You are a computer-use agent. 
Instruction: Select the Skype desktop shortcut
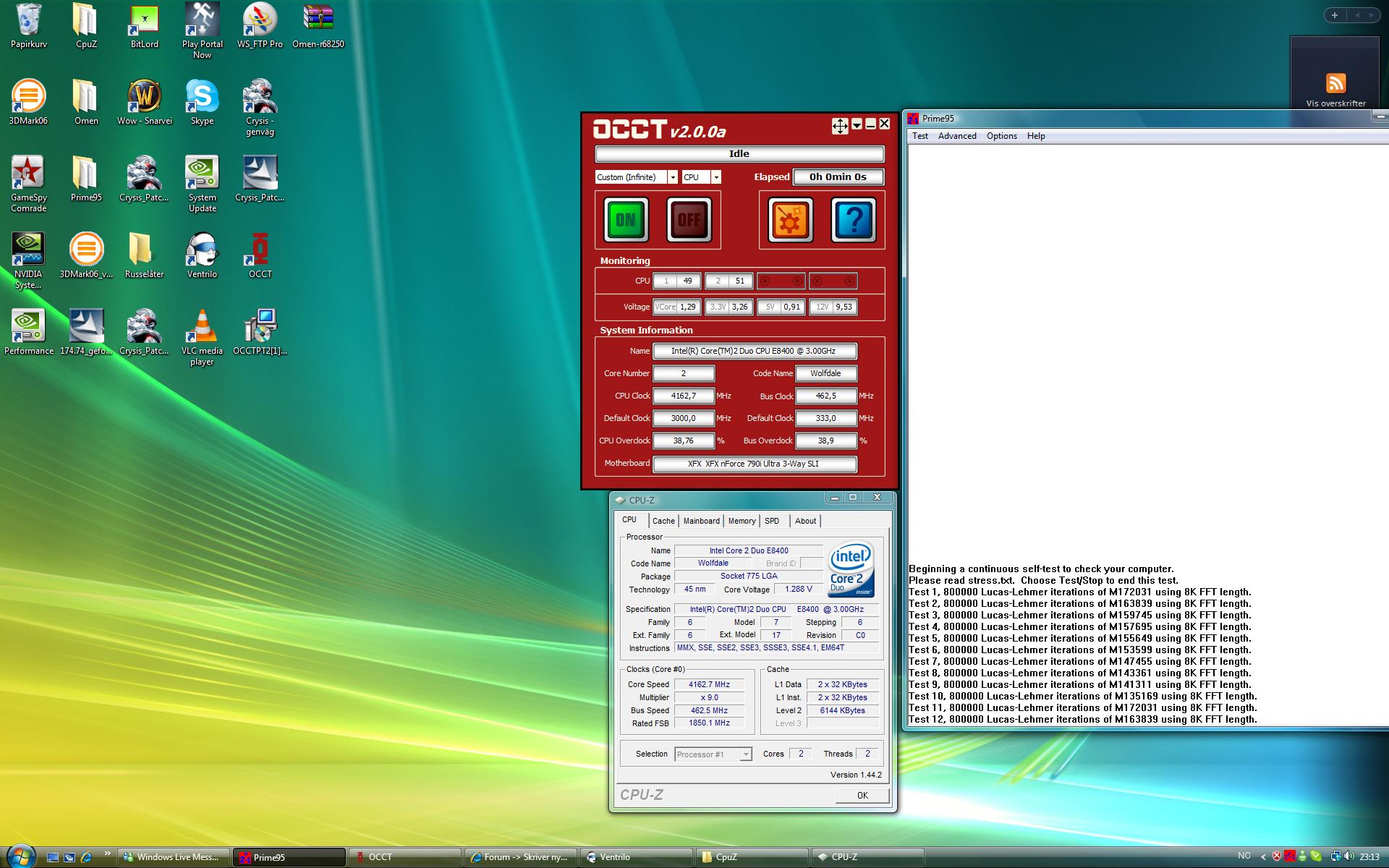point(202,103)
